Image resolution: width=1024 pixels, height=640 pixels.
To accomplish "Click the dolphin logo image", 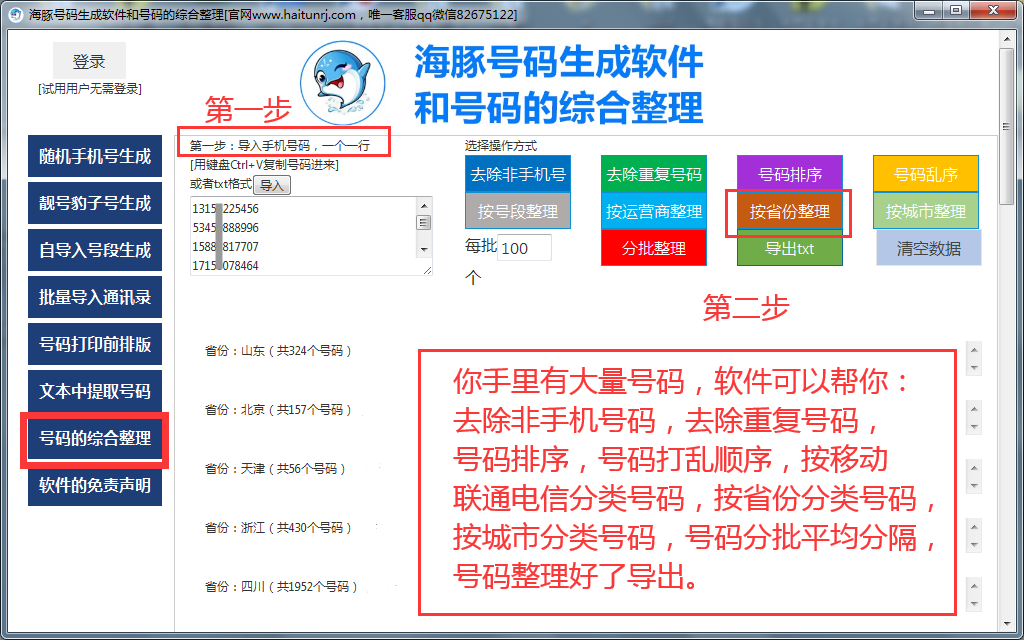I will tap(343, 82).
